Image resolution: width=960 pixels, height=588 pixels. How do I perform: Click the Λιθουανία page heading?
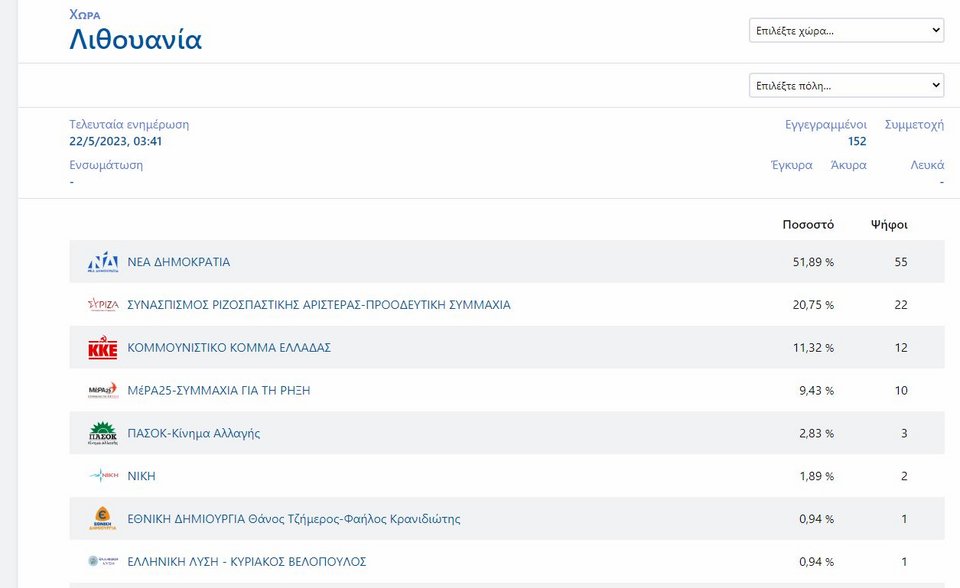point(136,40)
